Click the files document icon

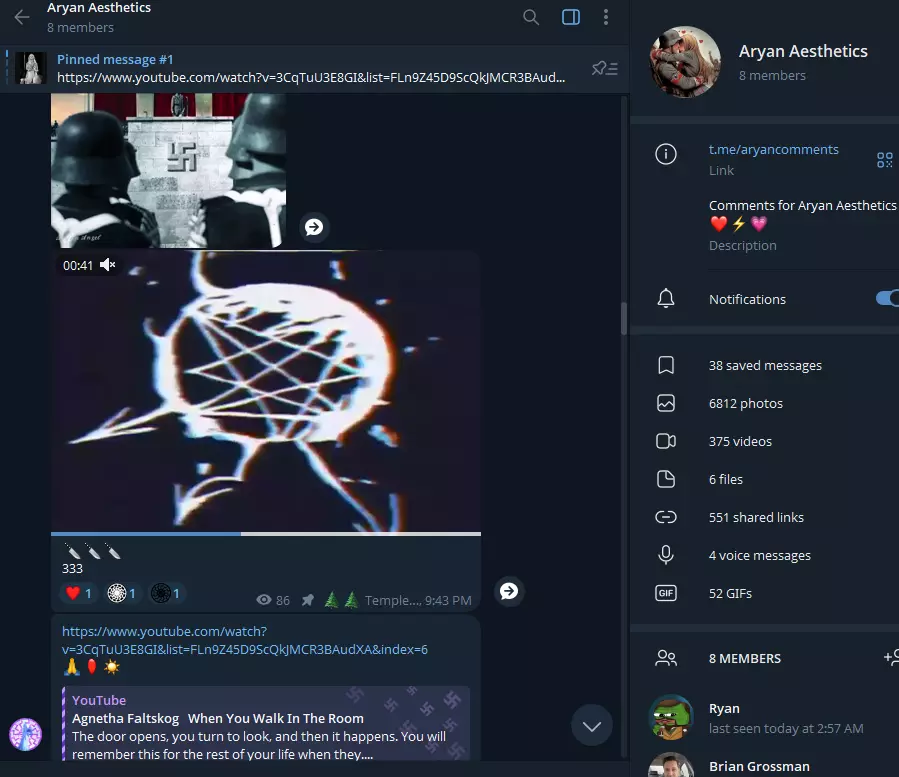click(666, 479)
